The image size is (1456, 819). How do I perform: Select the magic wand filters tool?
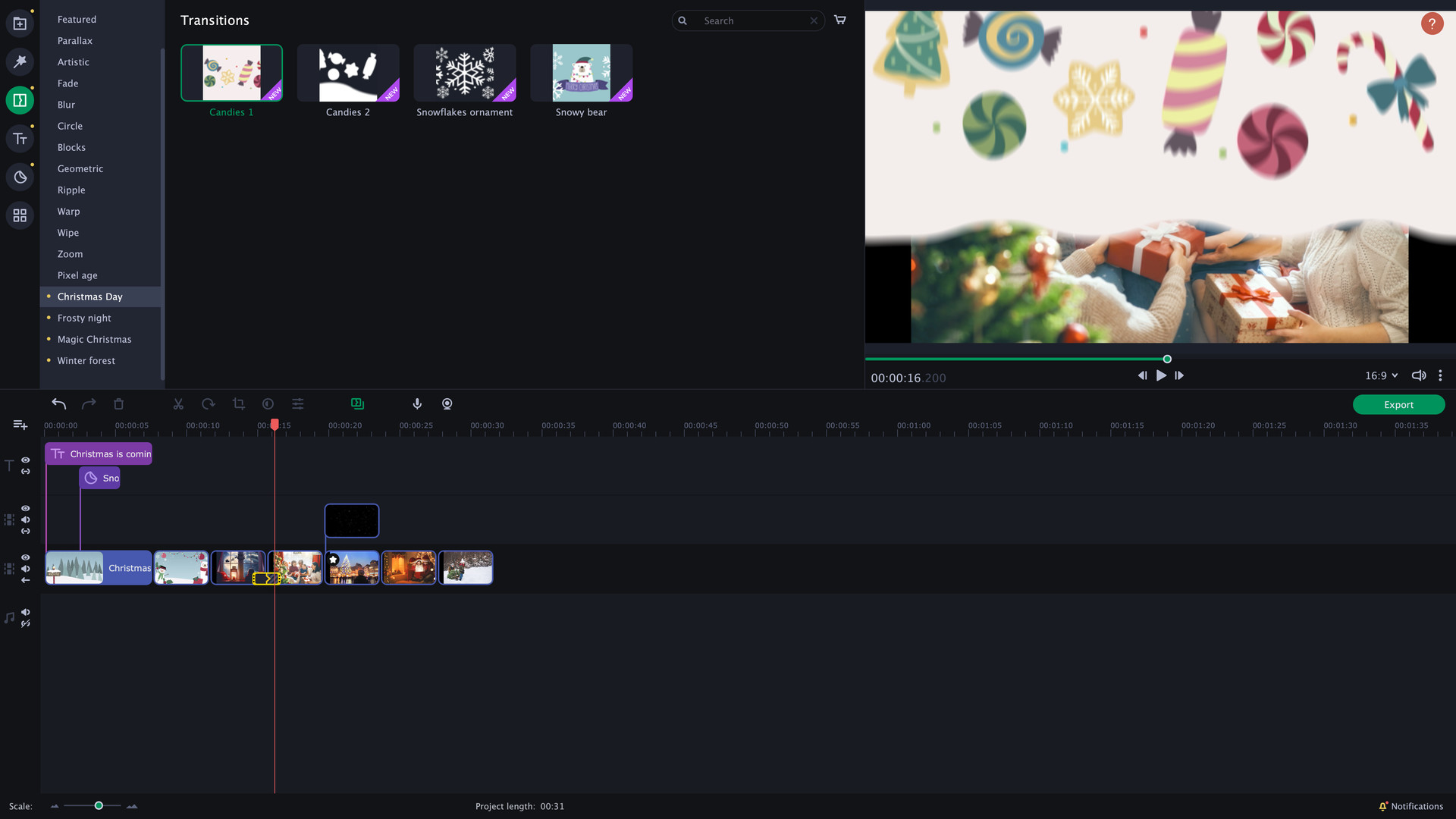(x=20, y=61)
